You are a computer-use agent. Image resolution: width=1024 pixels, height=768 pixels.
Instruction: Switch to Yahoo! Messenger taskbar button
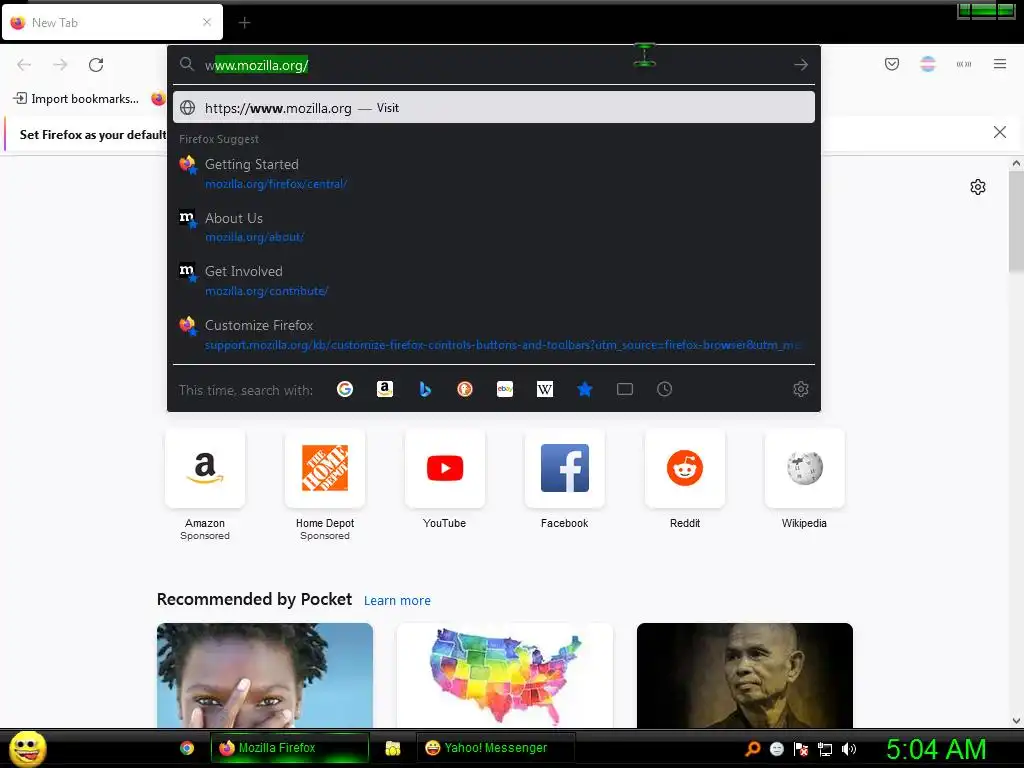tap(496, 748)
